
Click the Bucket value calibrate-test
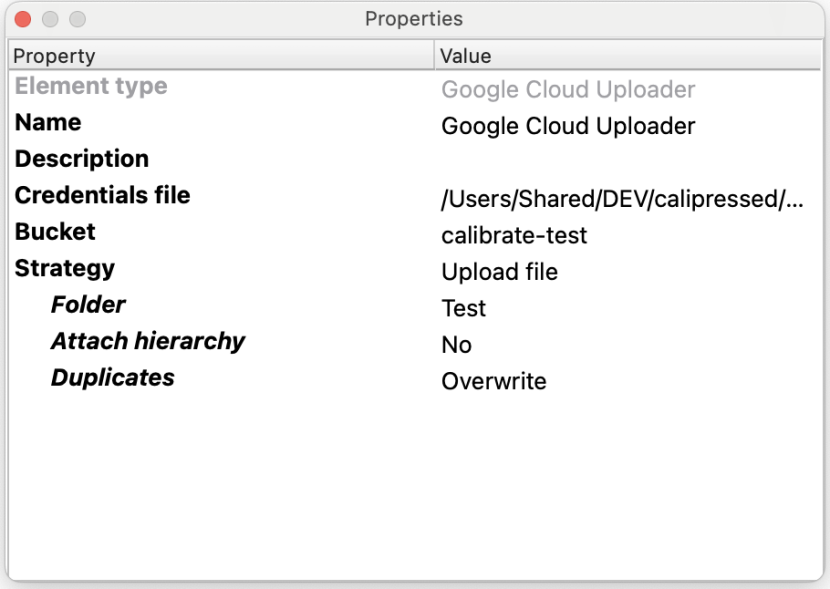click(x=514, y=236)
